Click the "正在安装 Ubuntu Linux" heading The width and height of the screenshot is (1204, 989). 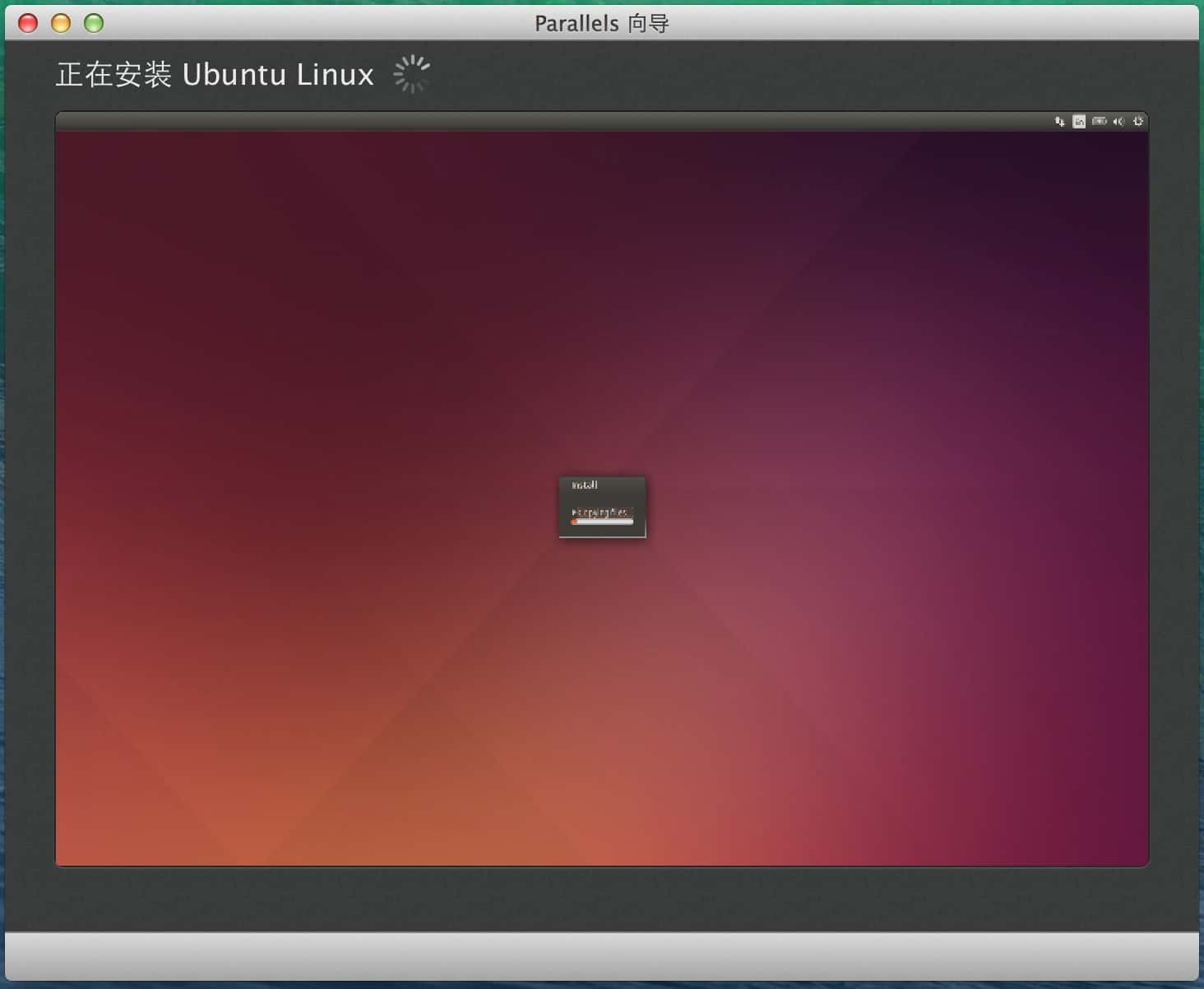(215, 75)
